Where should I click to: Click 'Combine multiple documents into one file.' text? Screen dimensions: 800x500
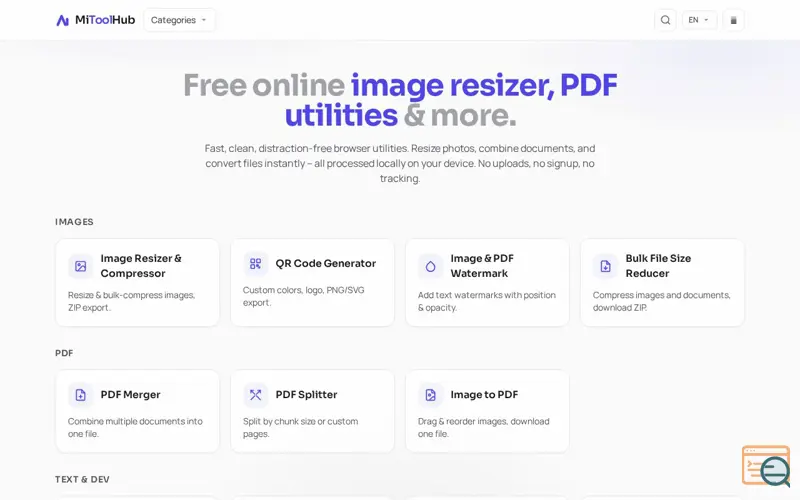[135, 428]
